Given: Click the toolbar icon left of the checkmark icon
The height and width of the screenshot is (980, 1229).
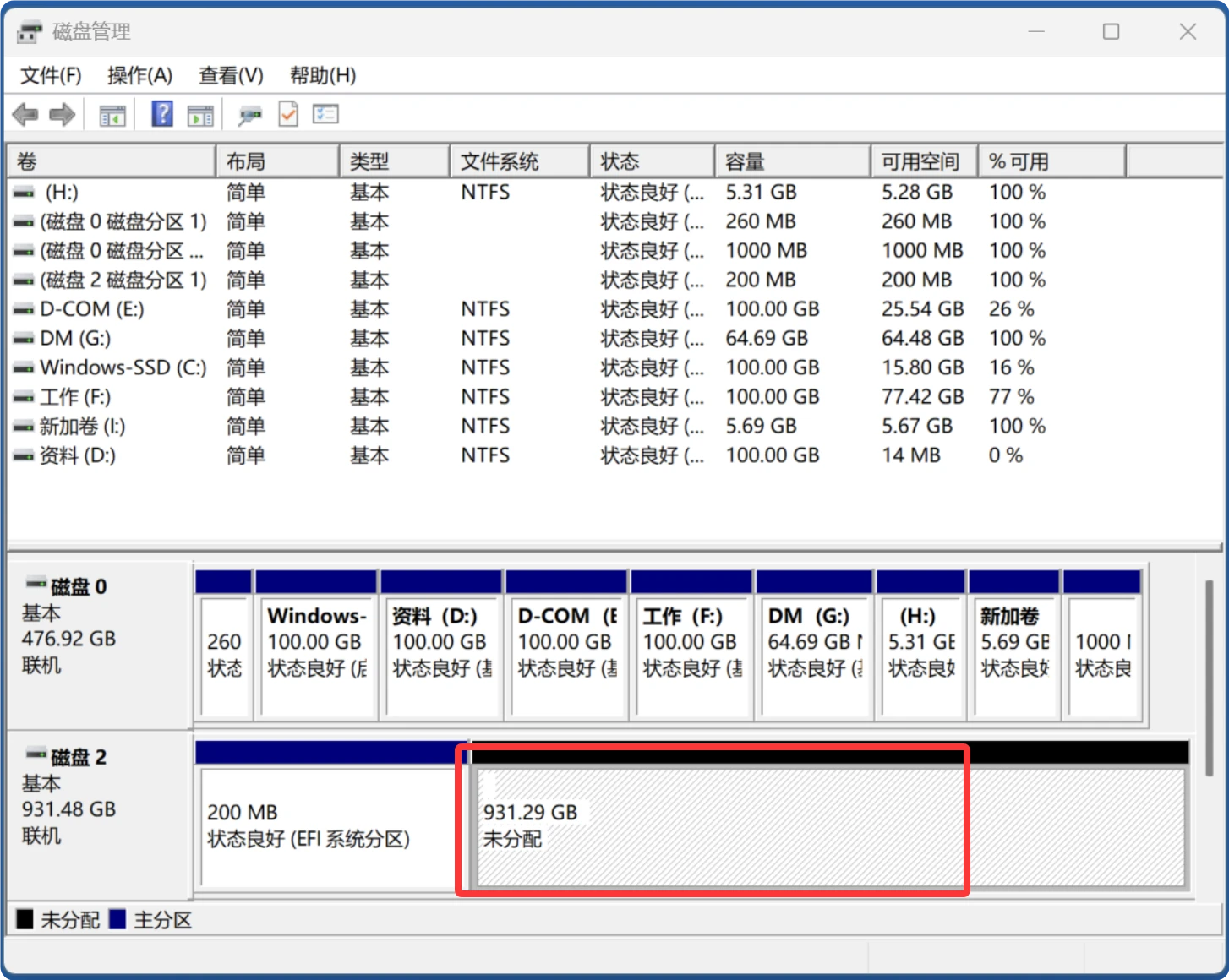Looking at the screenshot, I should tap(249, 115).
